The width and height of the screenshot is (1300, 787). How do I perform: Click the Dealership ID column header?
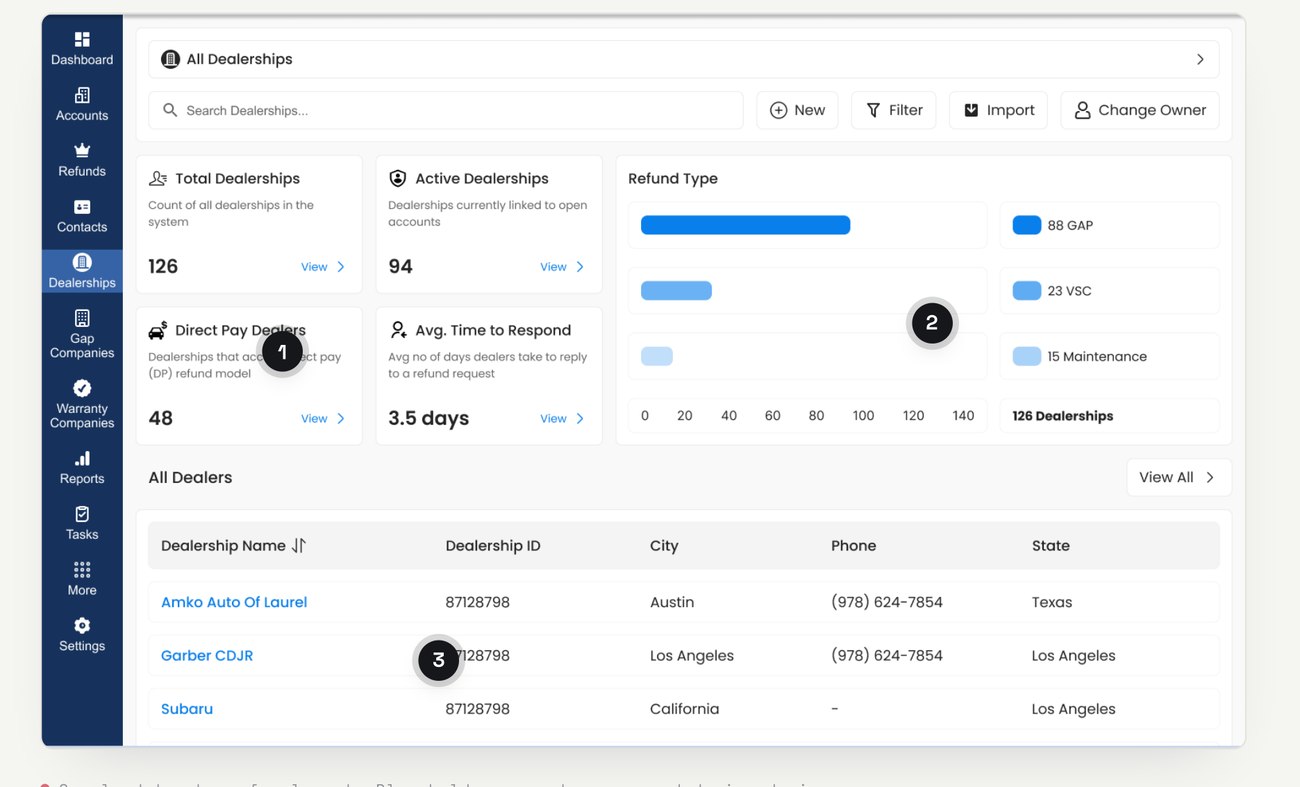pos(493,546)
